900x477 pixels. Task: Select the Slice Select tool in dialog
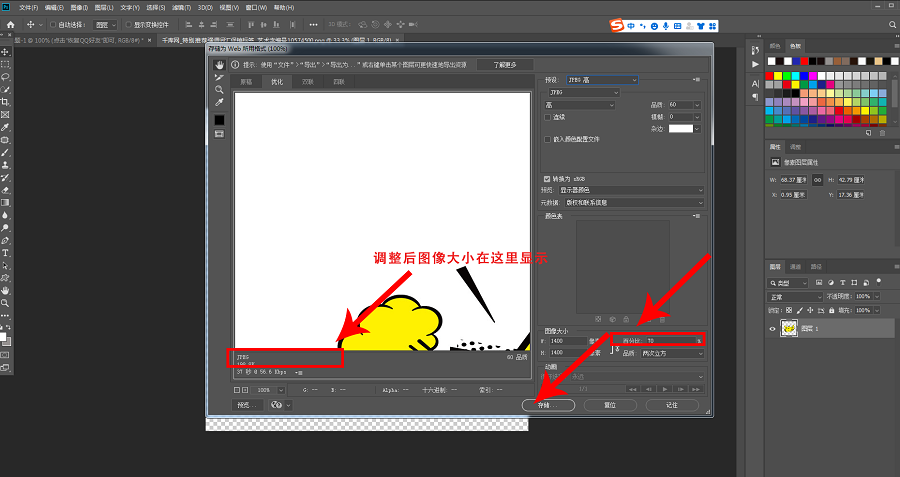(219, 77)
